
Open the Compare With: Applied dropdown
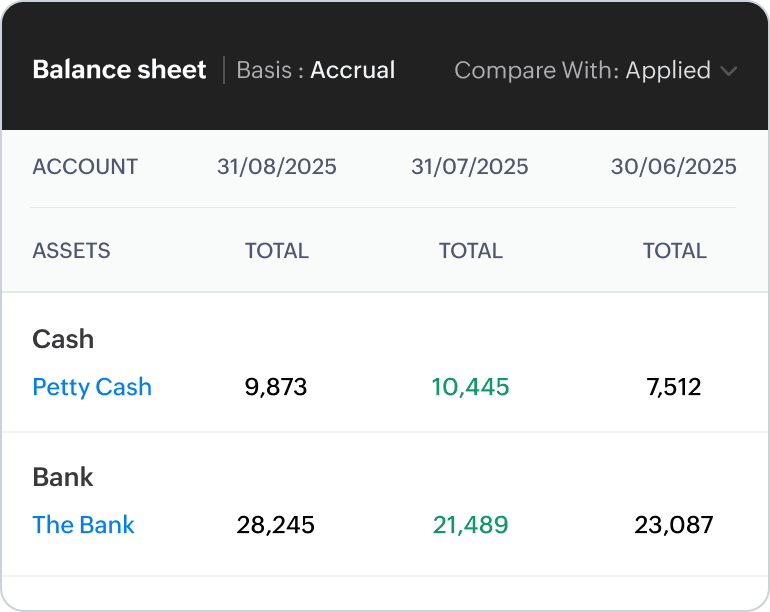pyautogui.click(x=582, y=71)
